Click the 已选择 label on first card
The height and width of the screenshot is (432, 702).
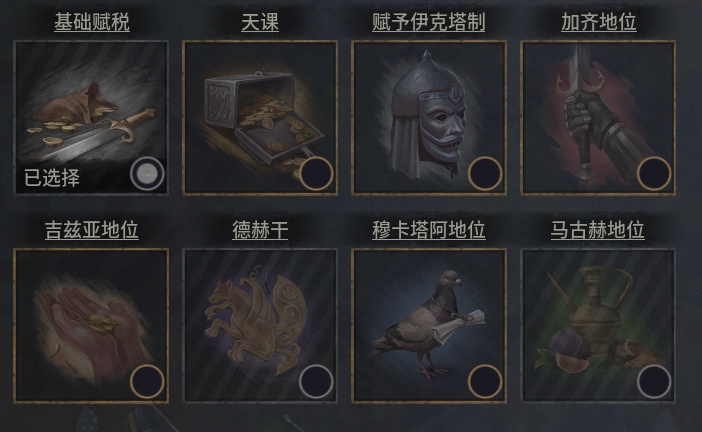pos(52,178)
